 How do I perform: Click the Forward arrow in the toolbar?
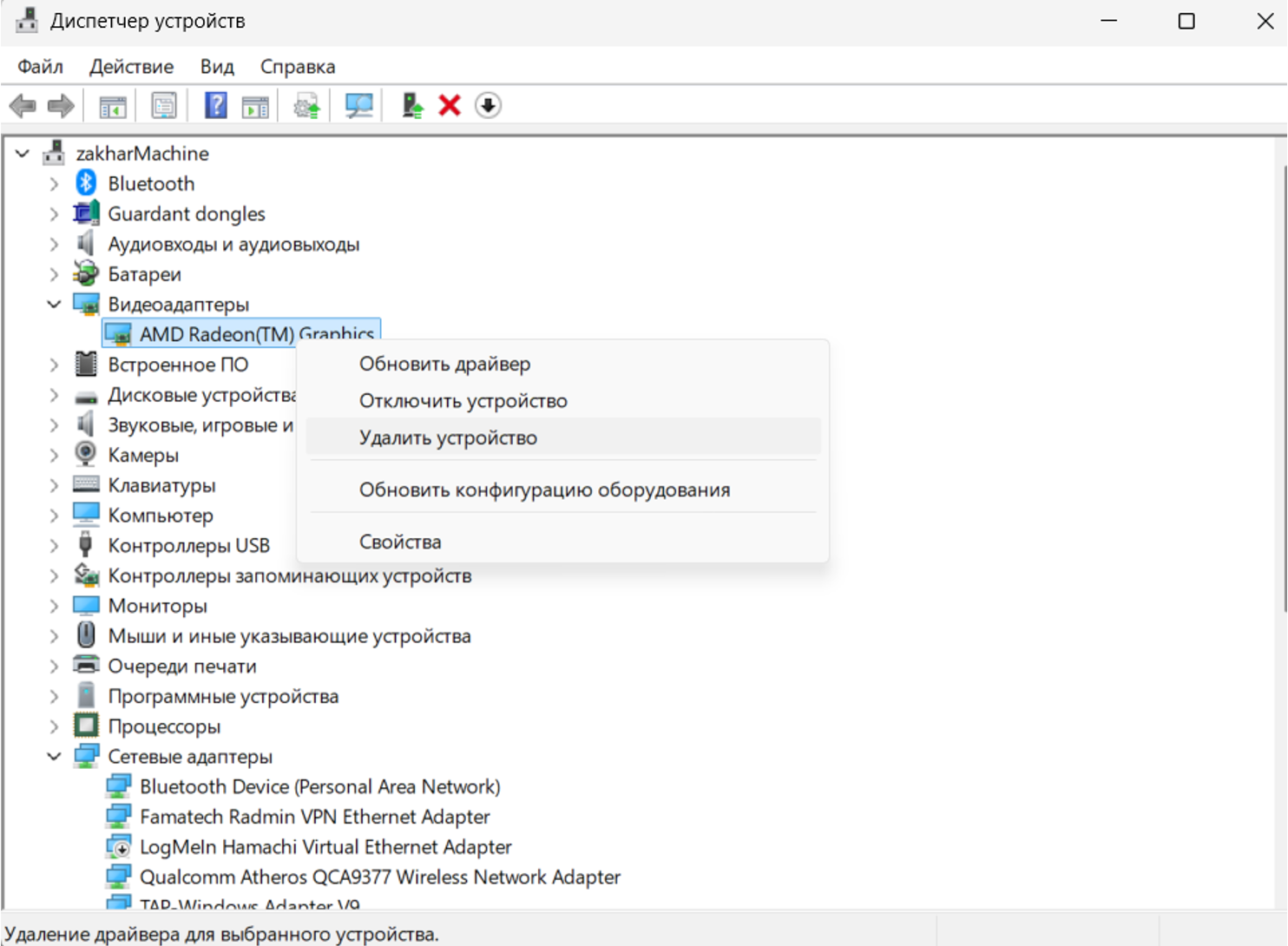pyautogui.click(x=61, y=106)
